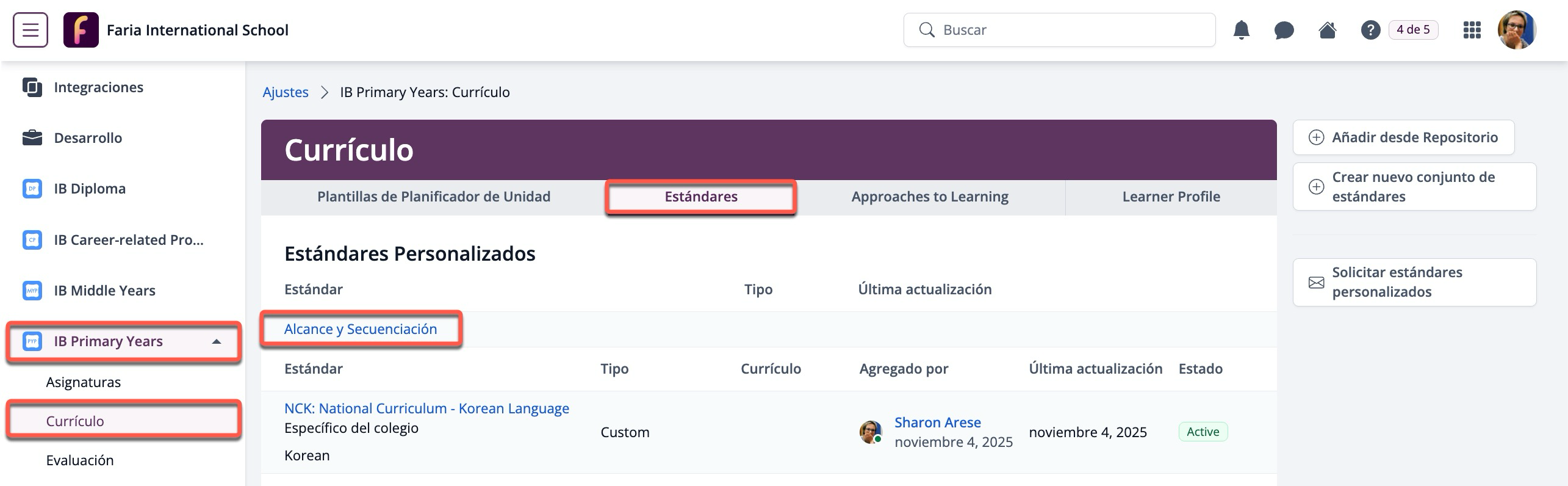
Task: Open the messages chat bubble icon
Action: click(1284, 30)
